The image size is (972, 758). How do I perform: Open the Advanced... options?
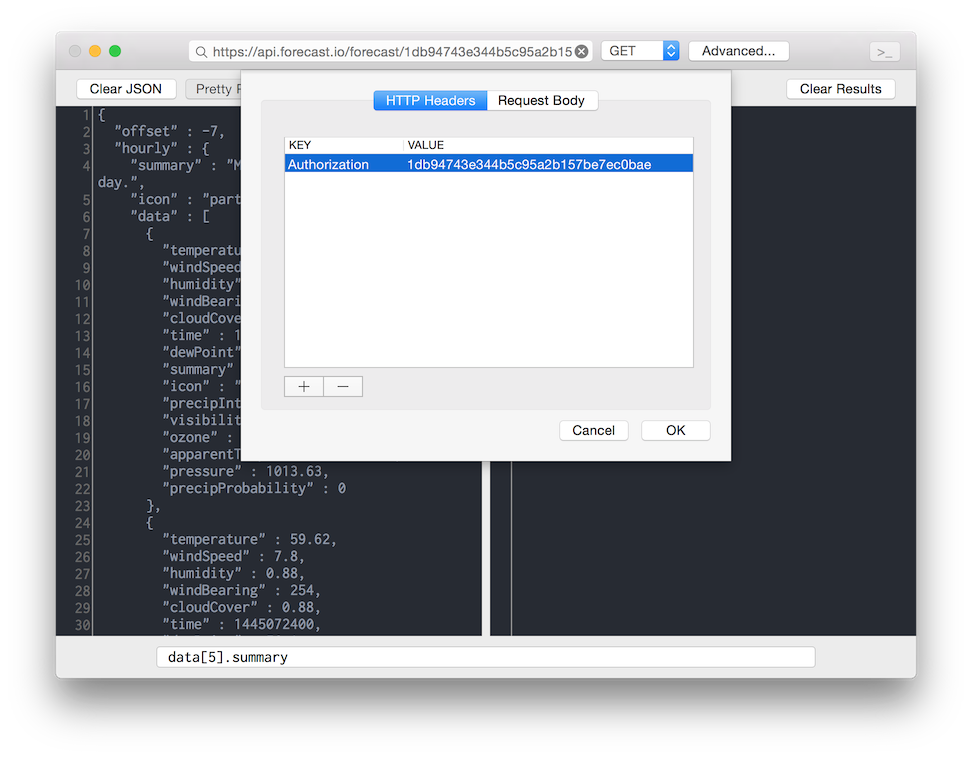click(738, 50)
